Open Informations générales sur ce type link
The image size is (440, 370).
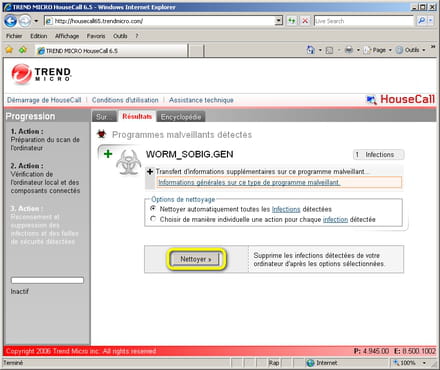coord(249,182)
